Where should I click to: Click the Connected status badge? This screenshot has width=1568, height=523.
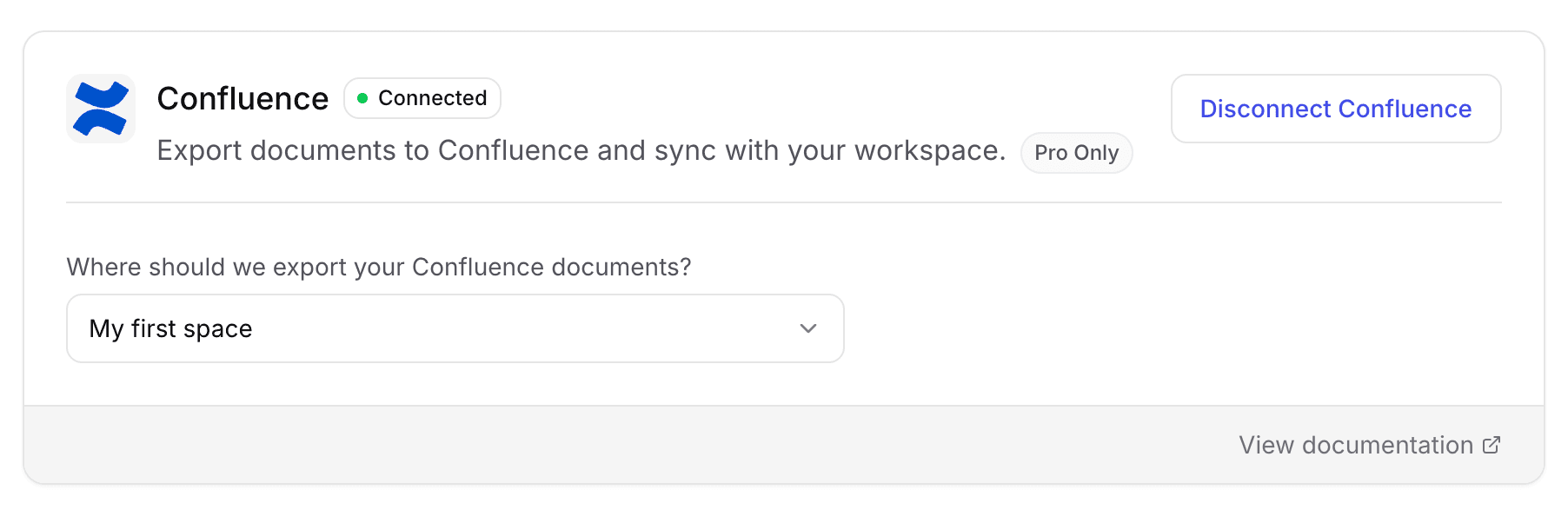[x=422, y=98]
